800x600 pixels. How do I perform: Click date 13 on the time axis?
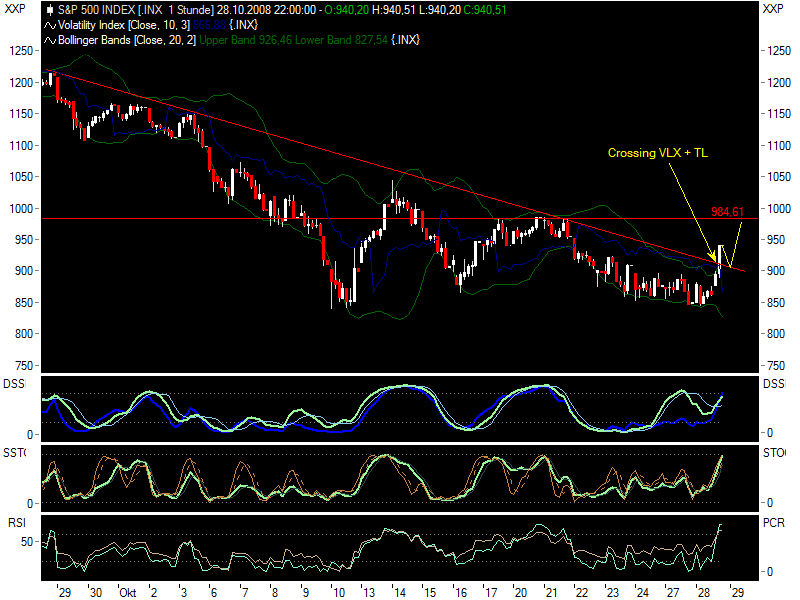(369, 593)
